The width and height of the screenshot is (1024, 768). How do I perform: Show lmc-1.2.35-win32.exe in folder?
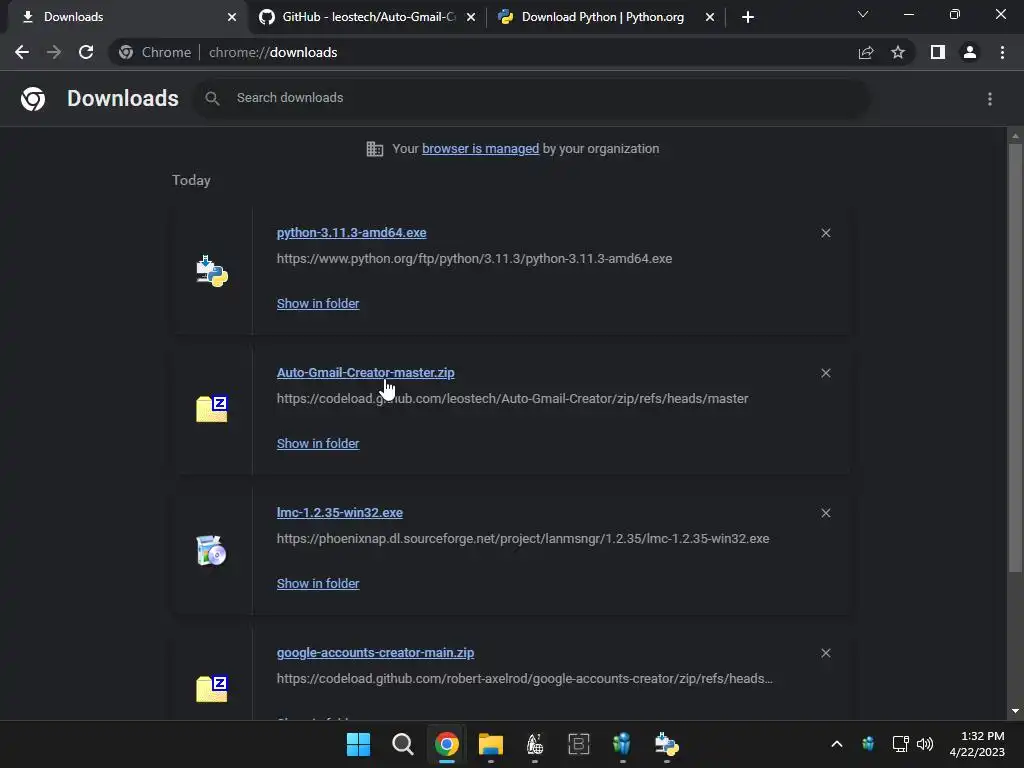318,584
